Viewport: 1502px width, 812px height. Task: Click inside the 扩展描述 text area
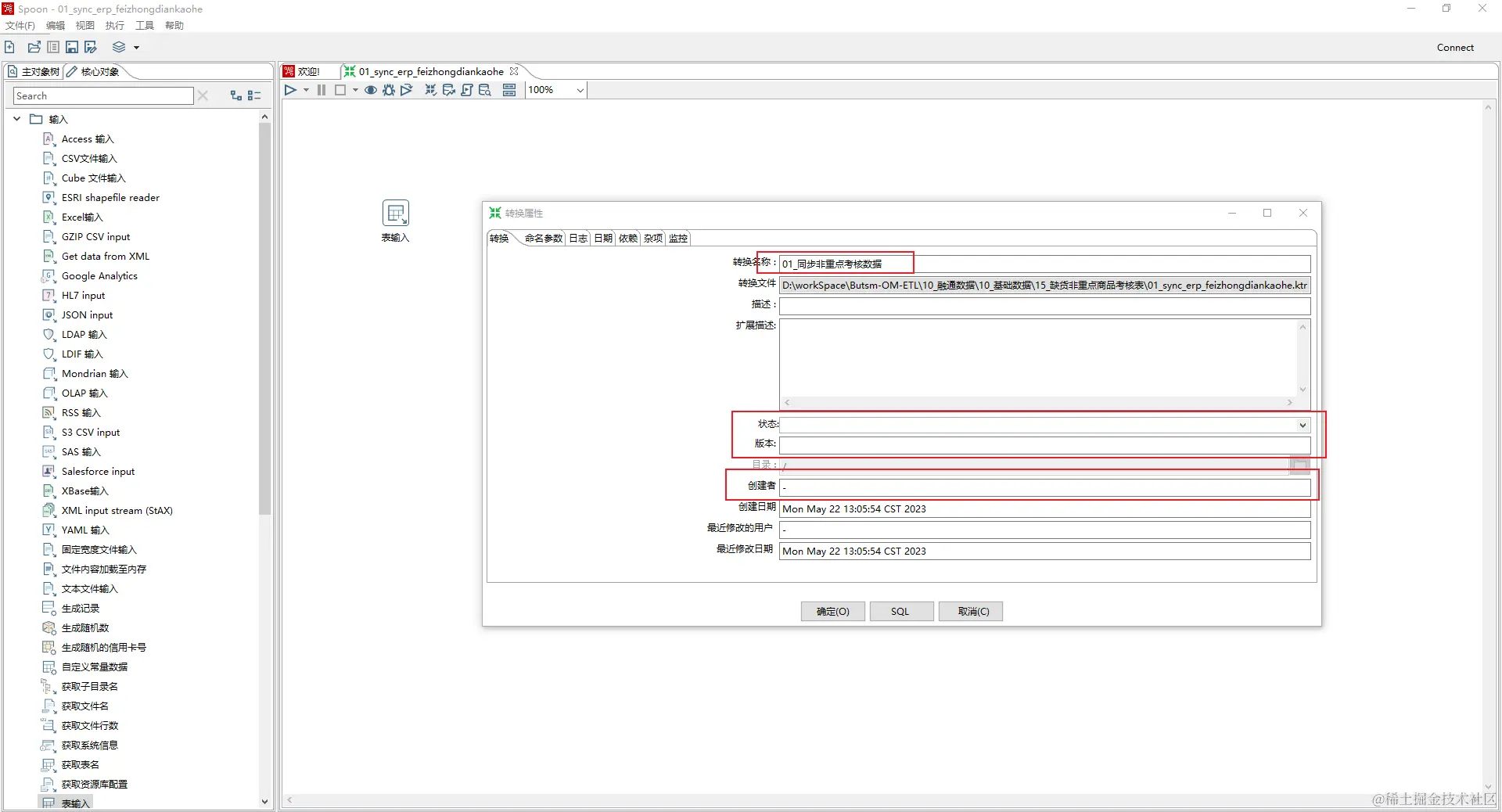[x=1038, y=358]
